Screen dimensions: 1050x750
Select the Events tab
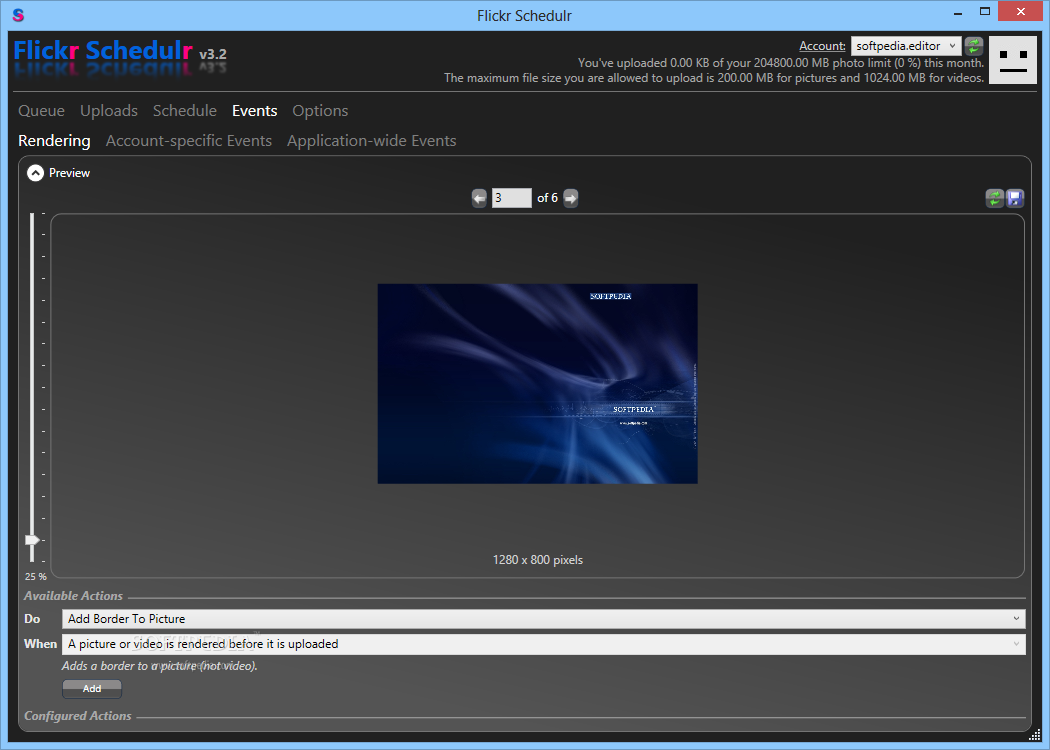tap(254, 110)
